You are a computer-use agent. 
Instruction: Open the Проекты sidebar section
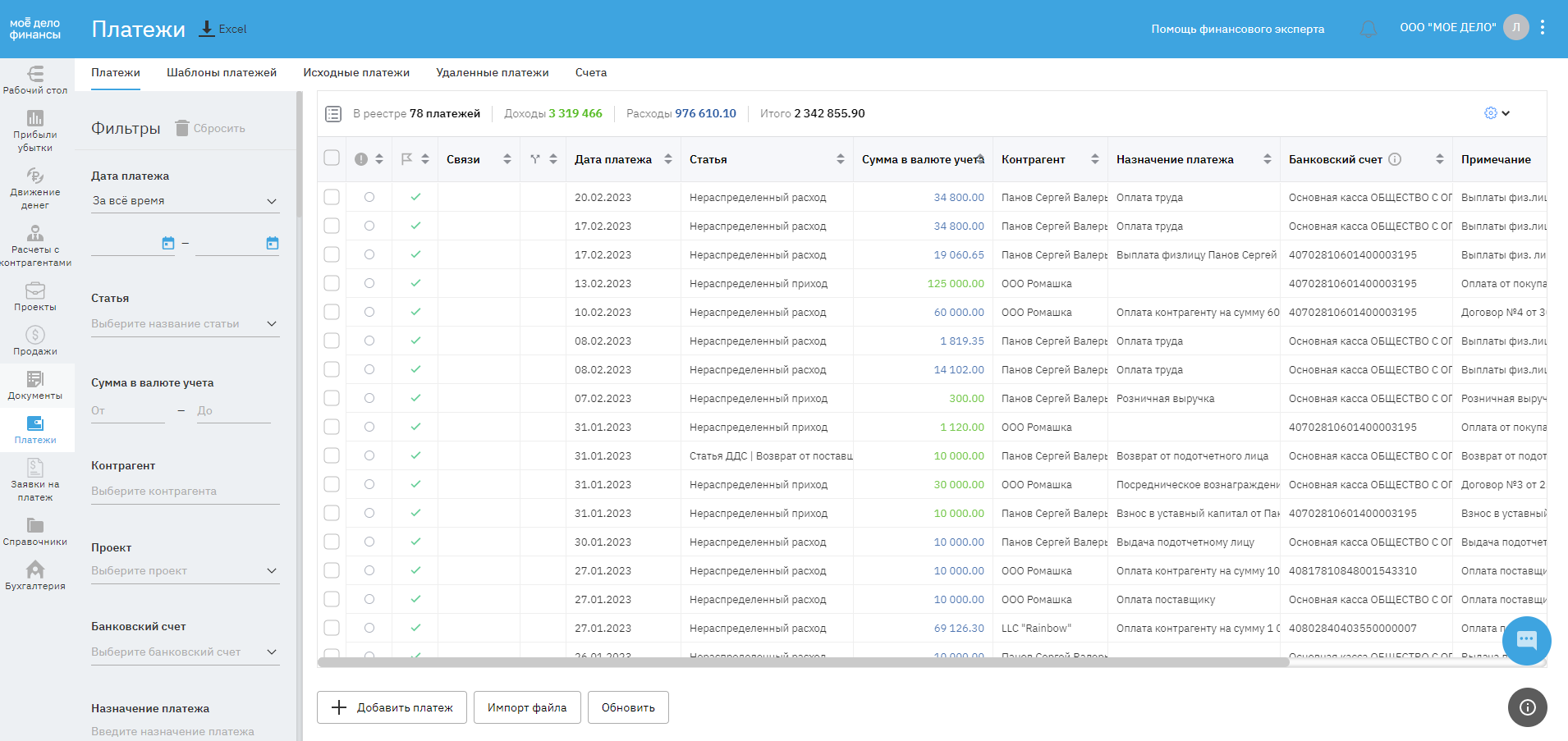(35, 296)
